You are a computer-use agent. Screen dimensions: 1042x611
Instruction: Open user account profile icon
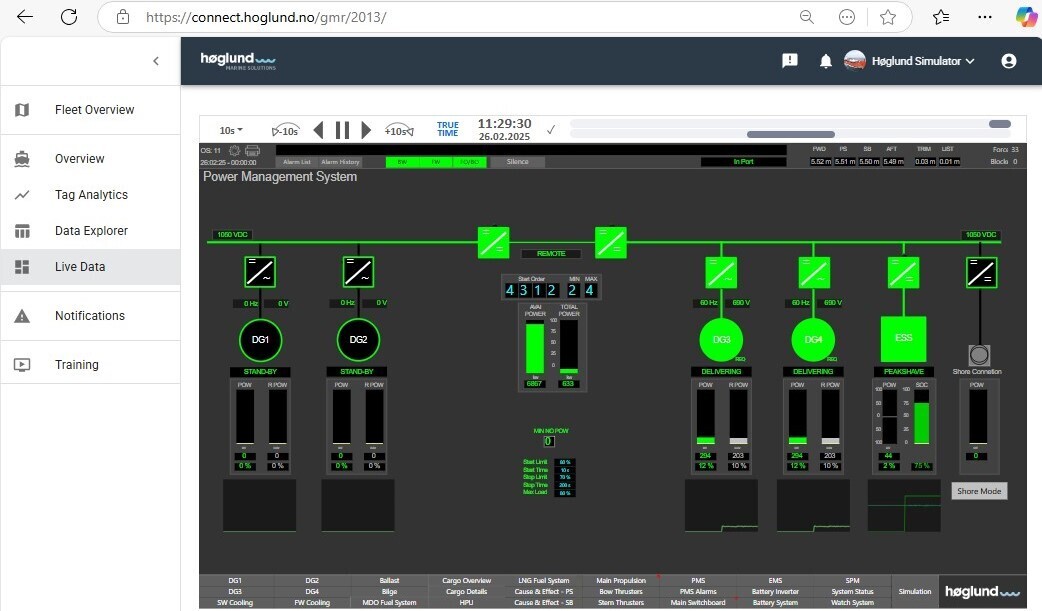[x=1009, y=61]
